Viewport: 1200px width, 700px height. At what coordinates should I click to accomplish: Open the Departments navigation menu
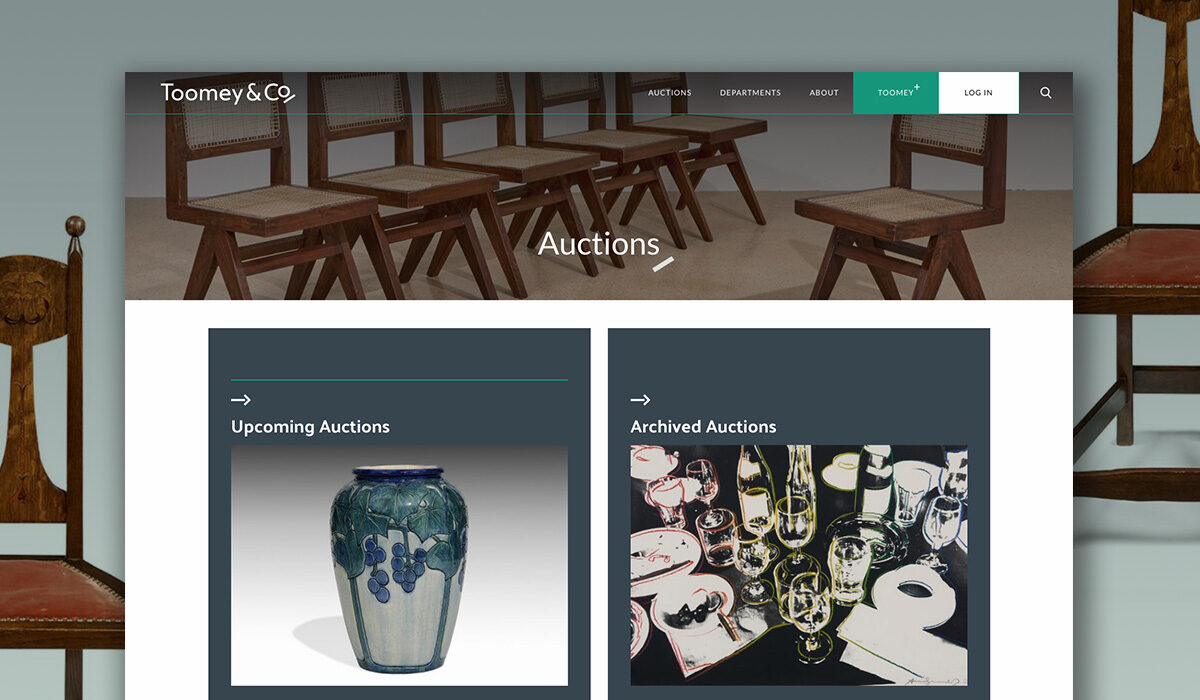750,93
